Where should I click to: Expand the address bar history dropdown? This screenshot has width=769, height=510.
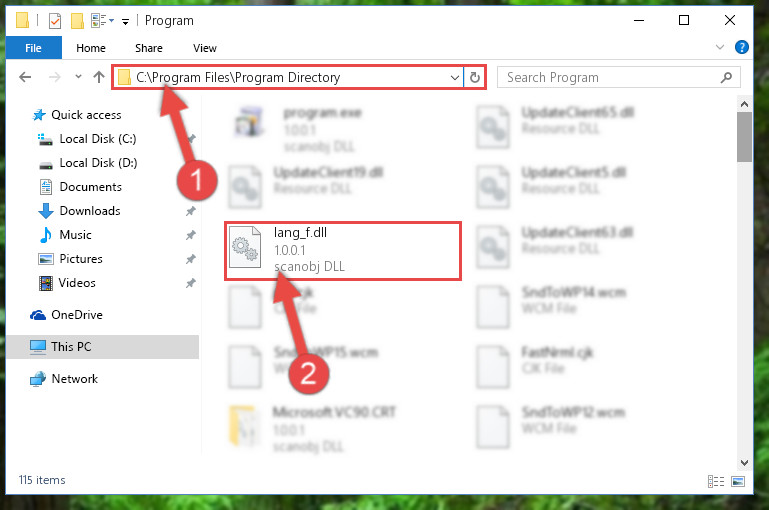click(455, 77)
